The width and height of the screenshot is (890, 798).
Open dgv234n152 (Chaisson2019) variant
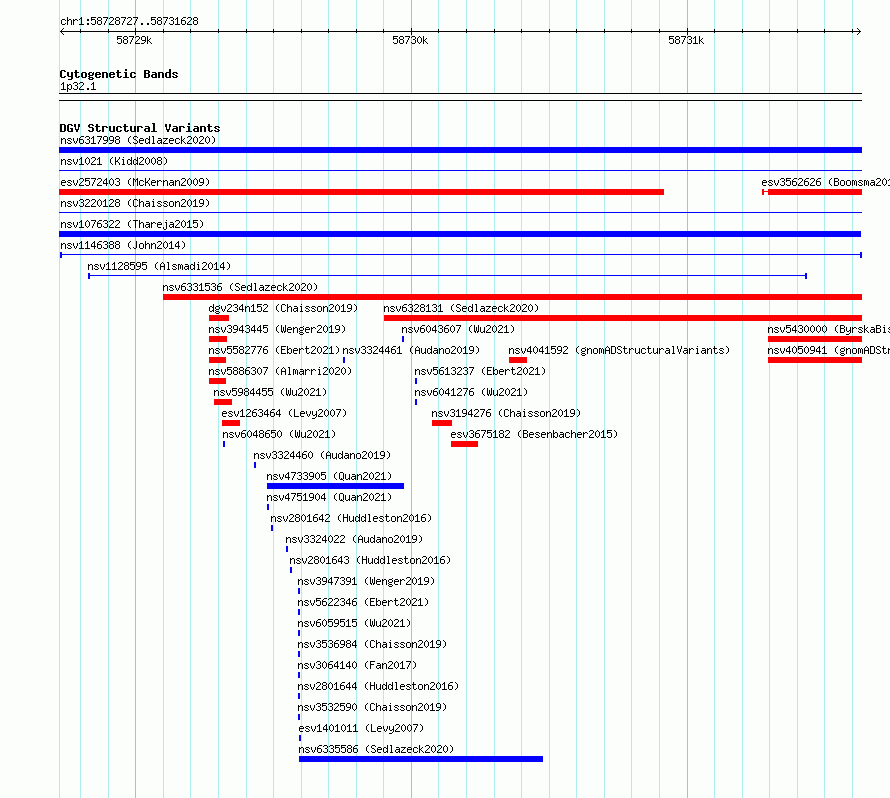(x=283, y=308)
